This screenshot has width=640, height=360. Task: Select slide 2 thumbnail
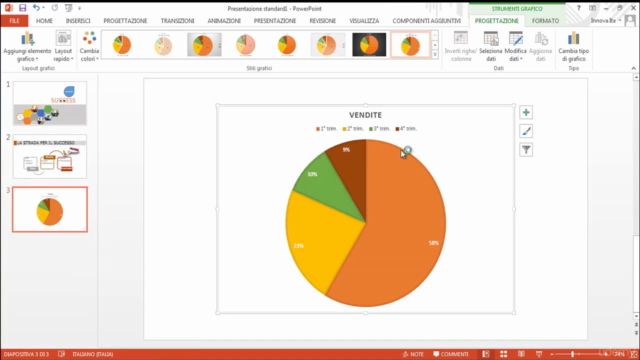pyautogui.click(x=50, y=157)
